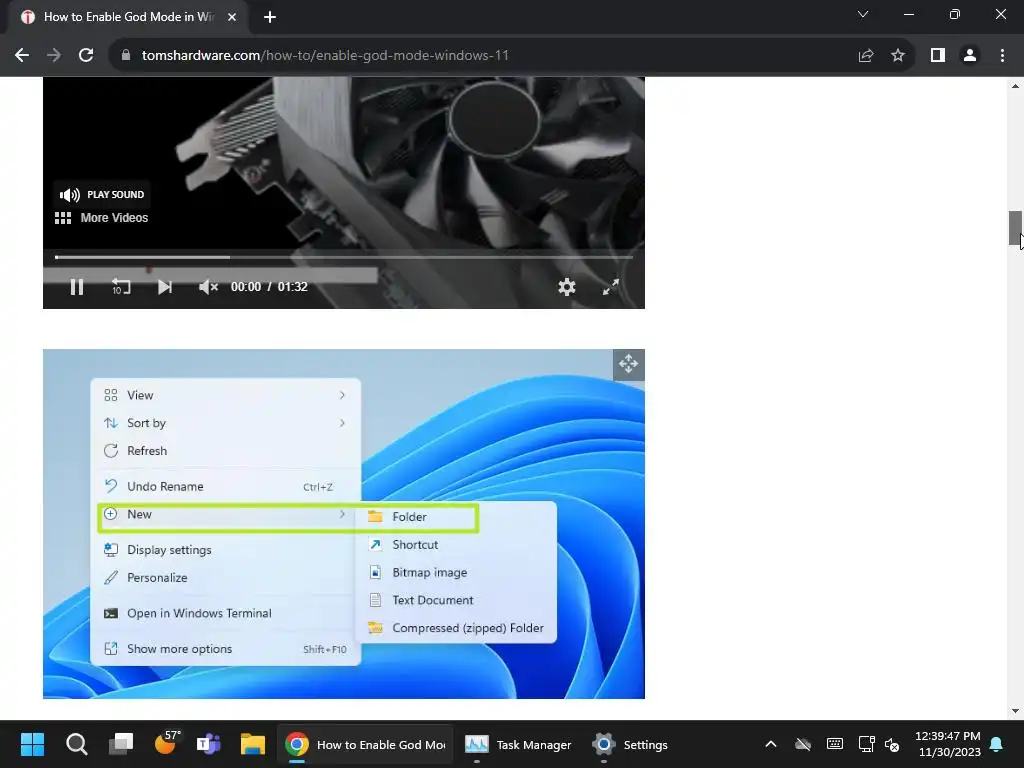The height and width of the screenshot is (768, 1024).
Task: Click the video progress bar
Action: (344, 257)
